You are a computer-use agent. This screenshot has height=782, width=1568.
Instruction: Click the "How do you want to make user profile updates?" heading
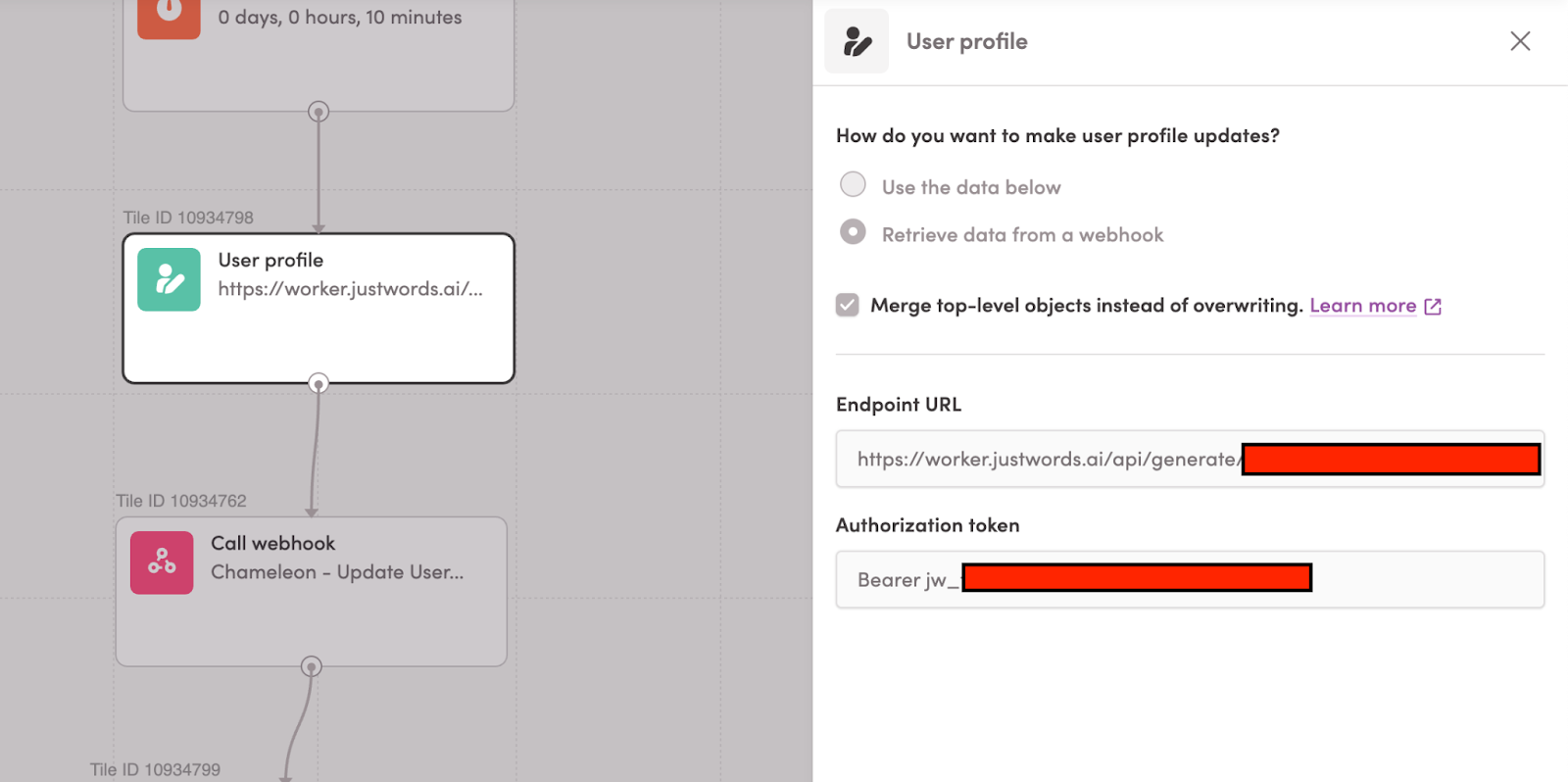(x=1057, y=136)
